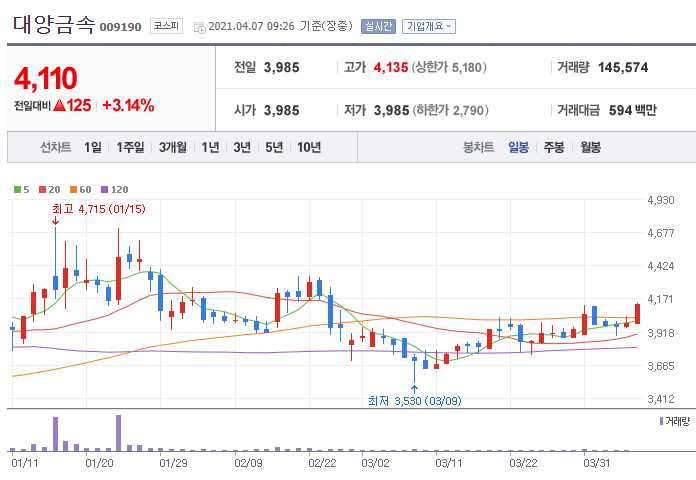Select the 1년 line chart period

point(210,147)
